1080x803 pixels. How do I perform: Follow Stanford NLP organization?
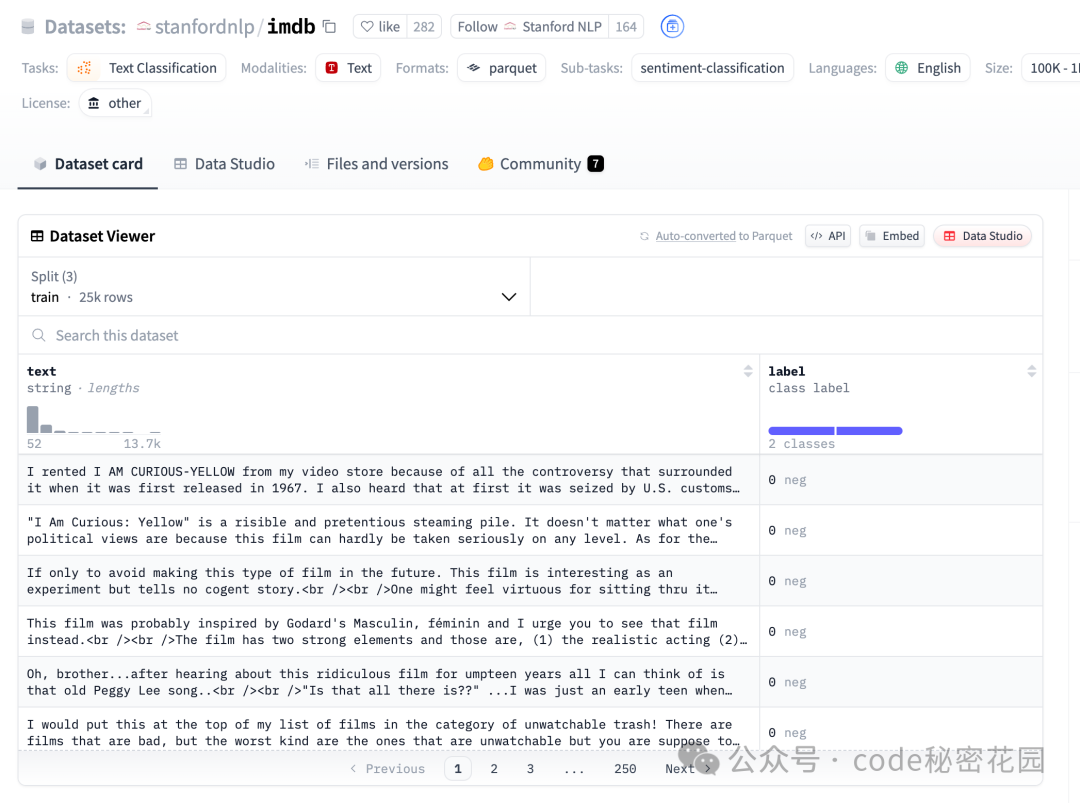(529, 27)
